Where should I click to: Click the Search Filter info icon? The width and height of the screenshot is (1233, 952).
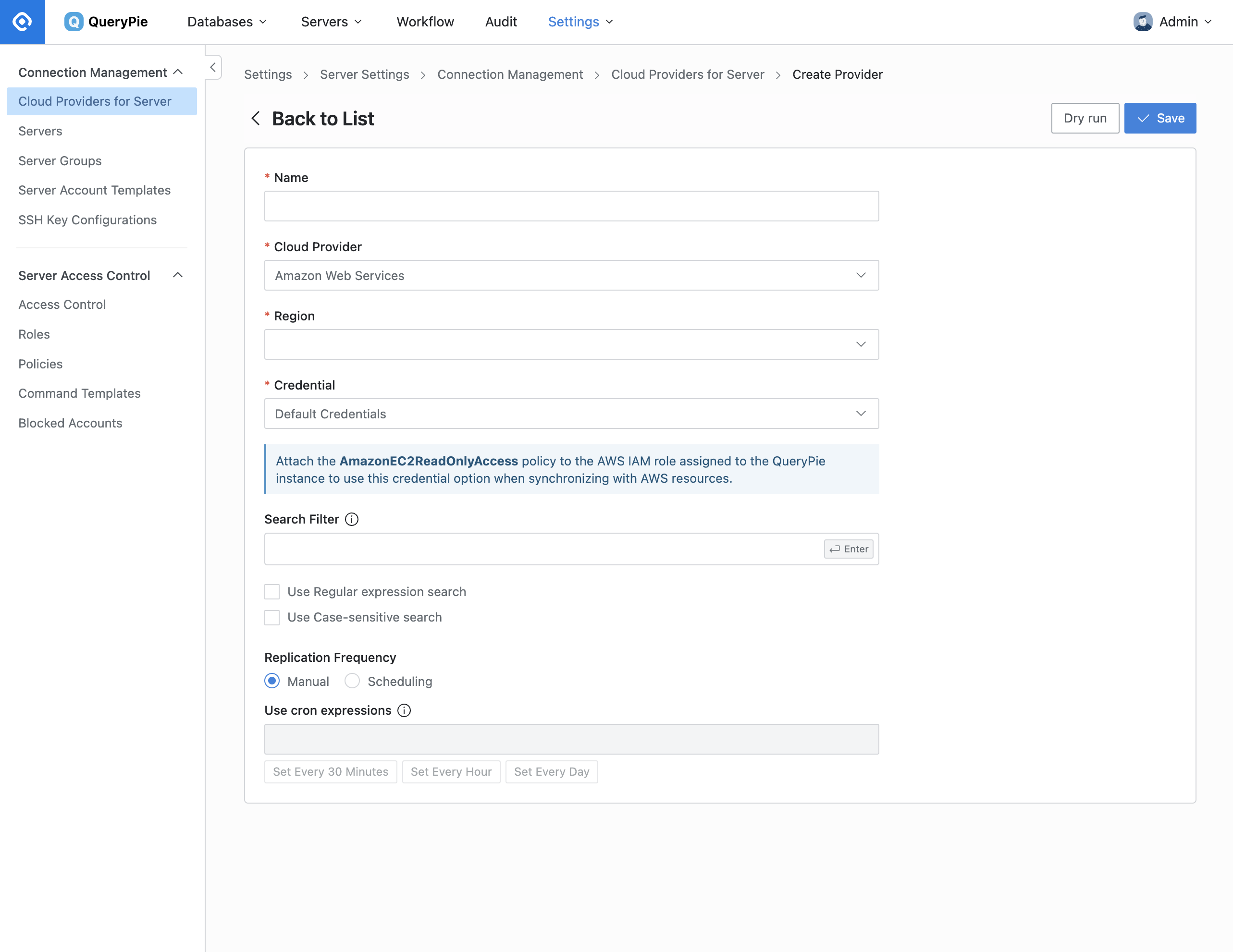point(352,519)
